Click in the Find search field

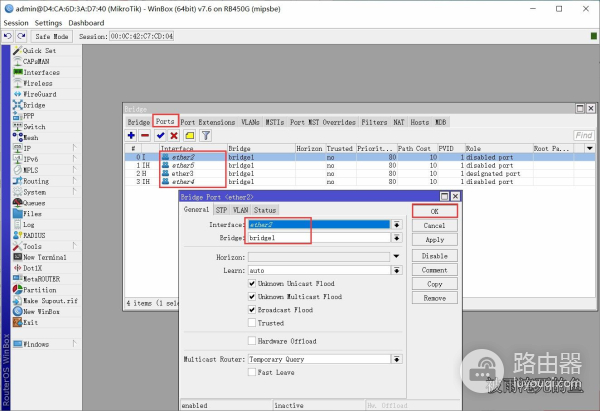[x=584, y=135]
